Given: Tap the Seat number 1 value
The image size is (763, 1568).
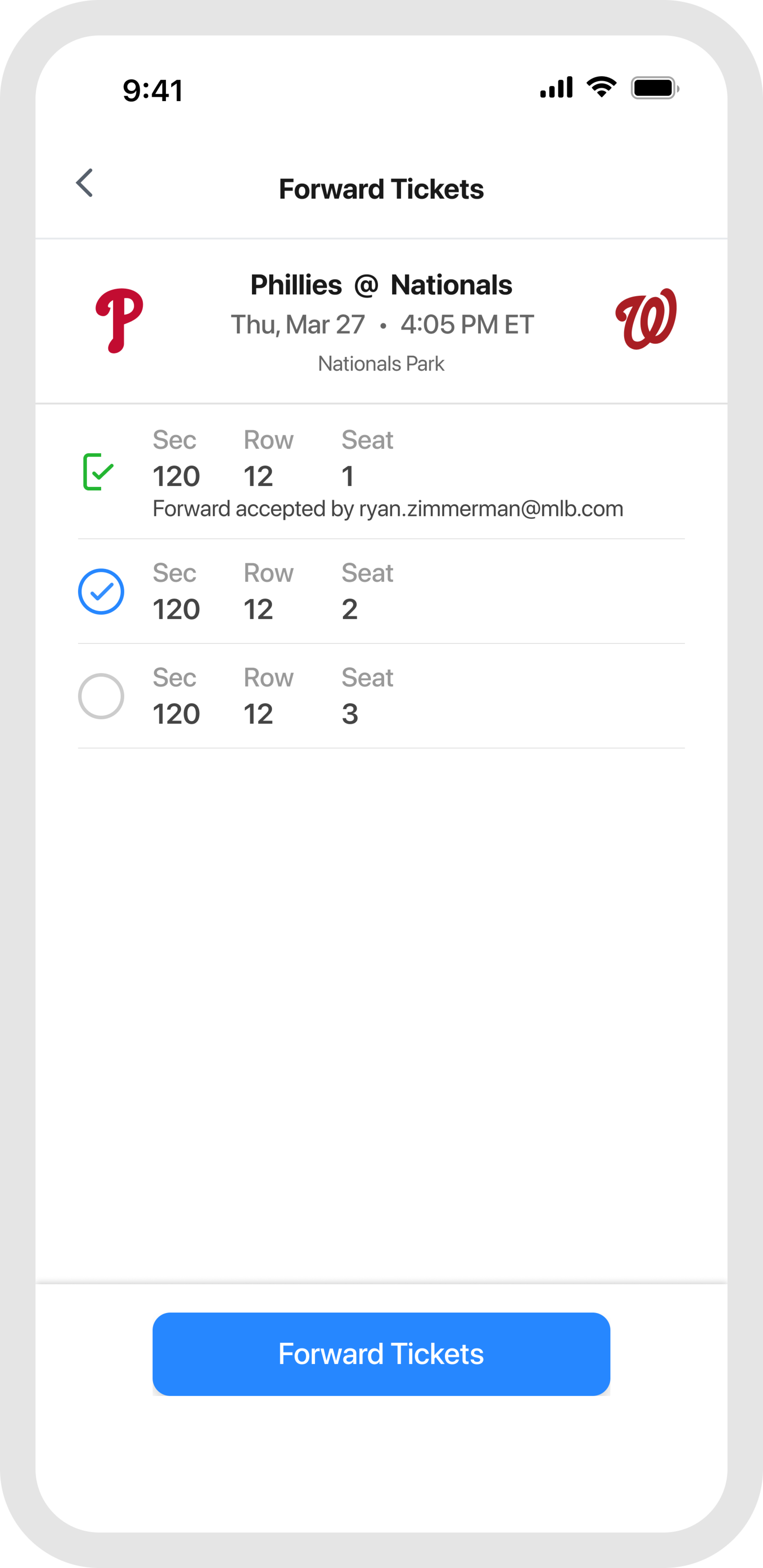Looking at the screenshot, I should (348, 477).
